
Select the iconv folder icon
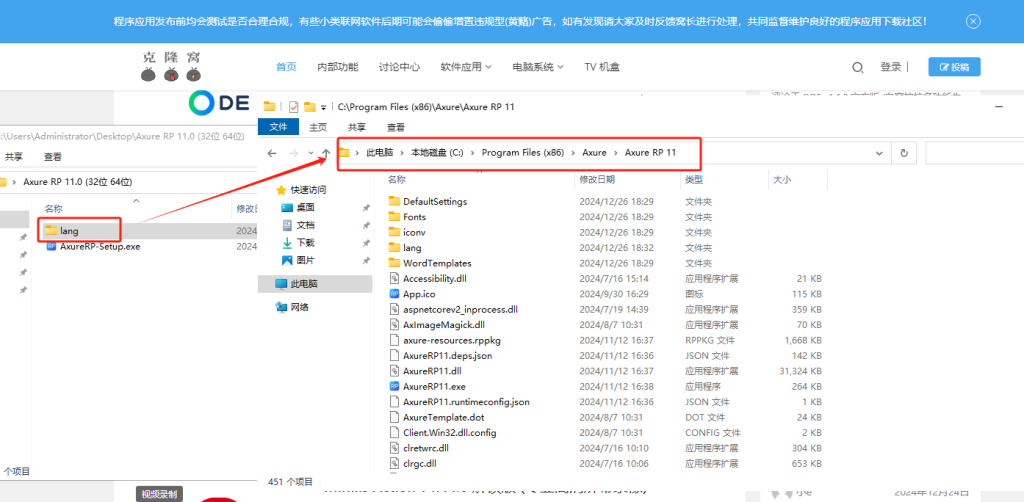coord(394,232)
